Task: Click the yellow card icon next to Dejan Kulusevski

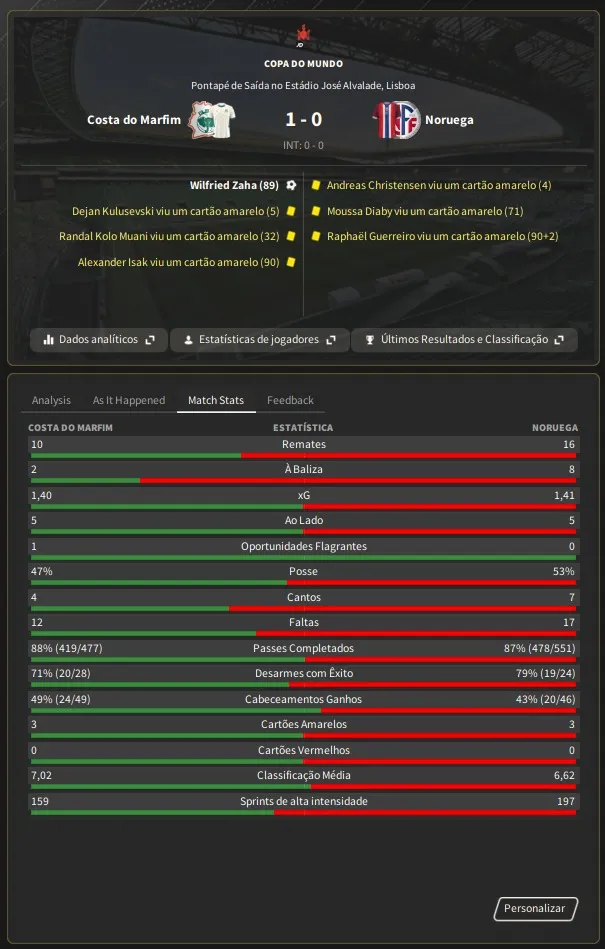Action: [291, 211]
